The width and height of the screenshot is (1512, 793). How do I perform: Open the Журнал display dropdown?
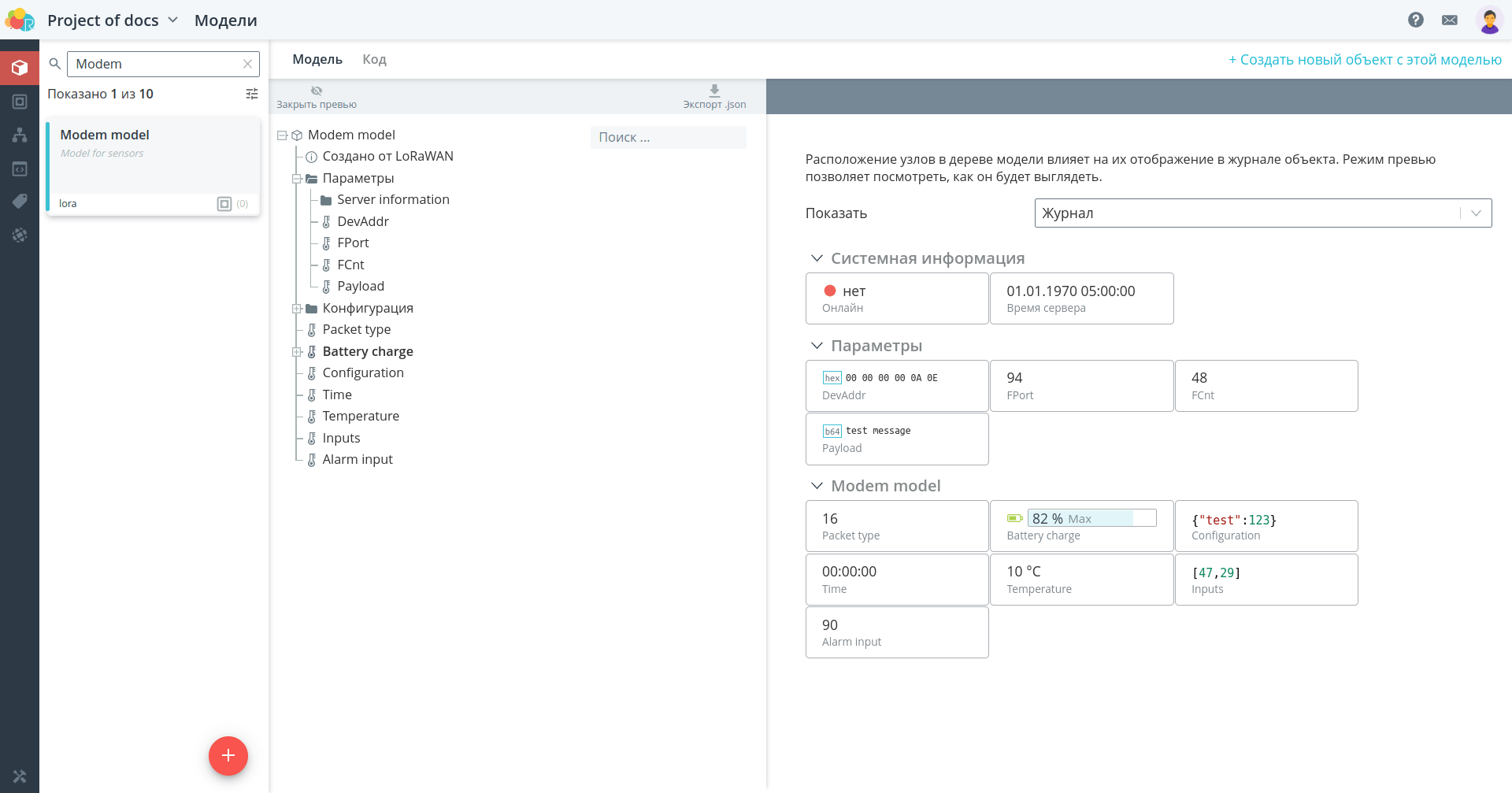pos(1263,213)
